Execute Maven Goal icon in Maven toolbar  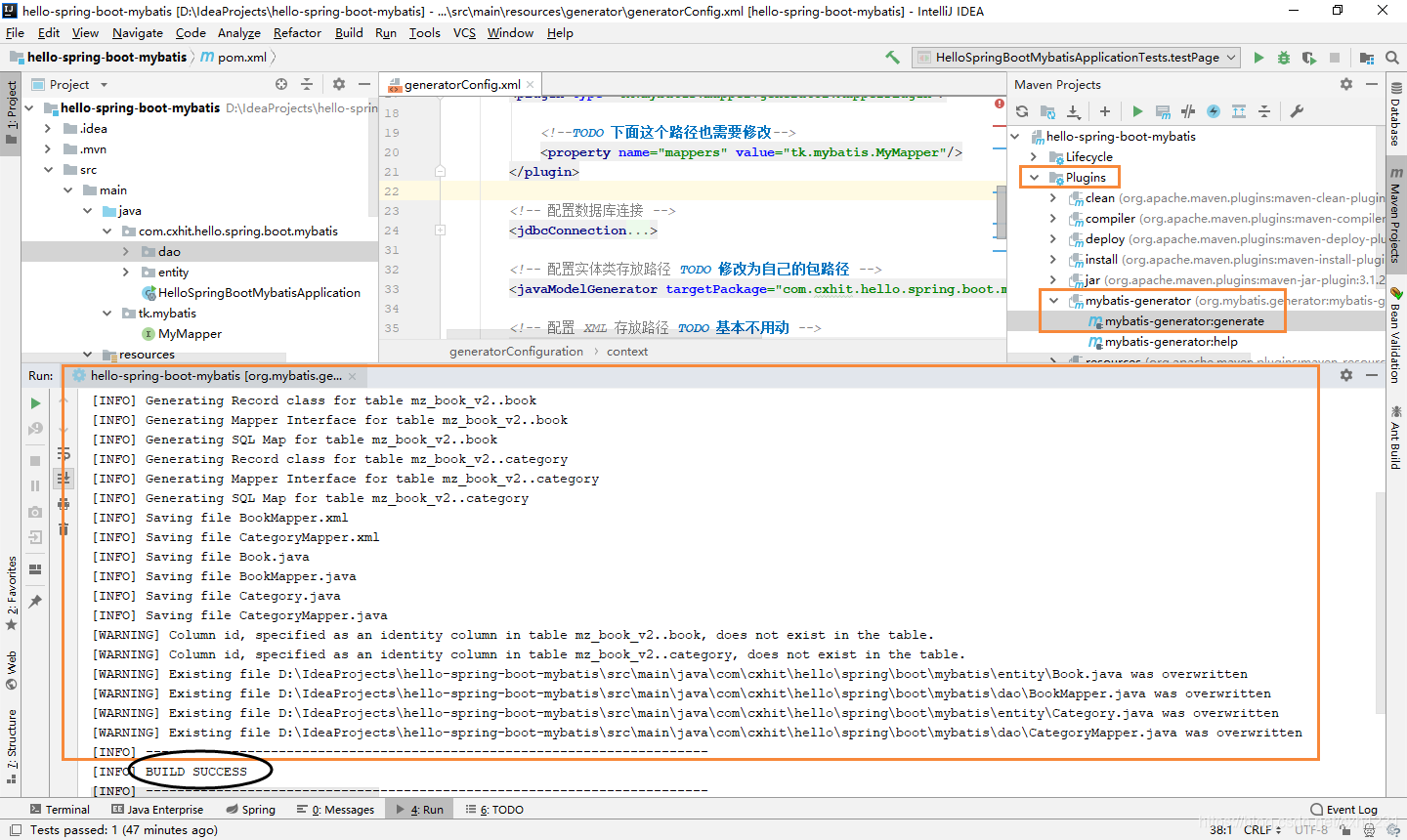coord(1163,111)
